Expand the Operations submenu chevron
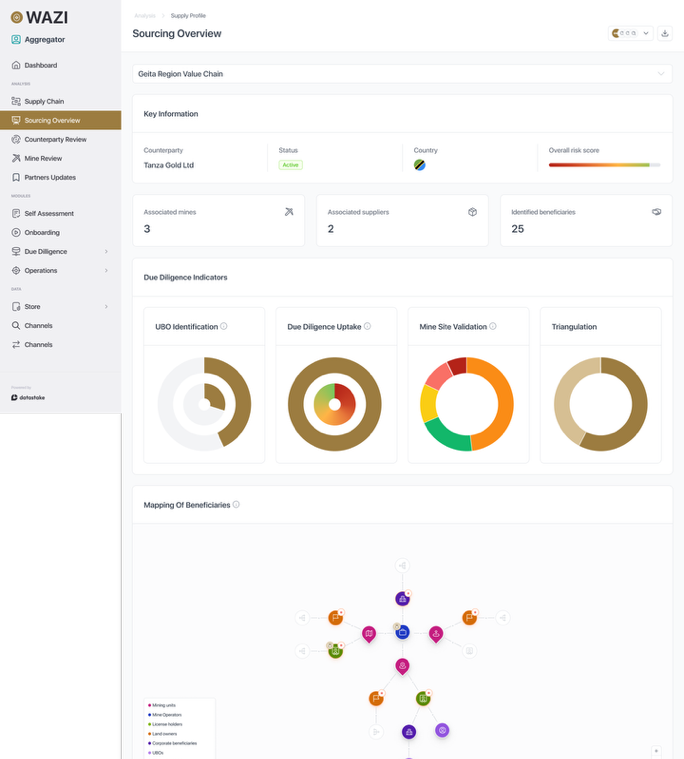The height and width of the screenshot is (759, 684). coord(106,271)
